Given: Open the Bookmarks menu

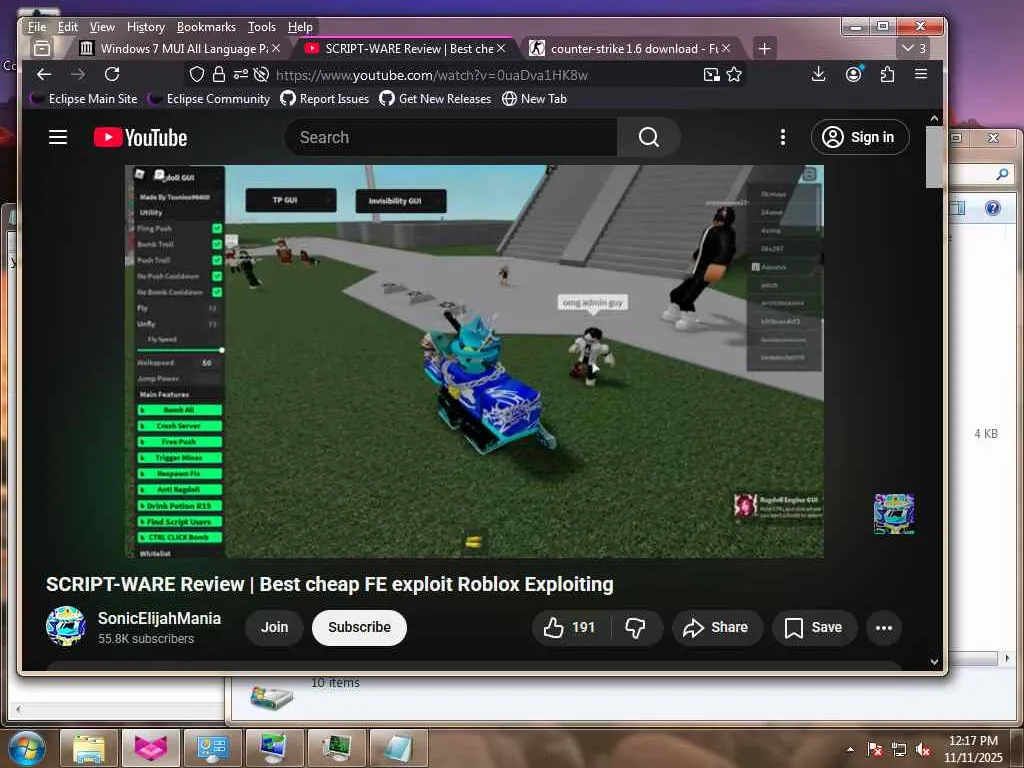Looking at the screenshot, I should point(206,27).
